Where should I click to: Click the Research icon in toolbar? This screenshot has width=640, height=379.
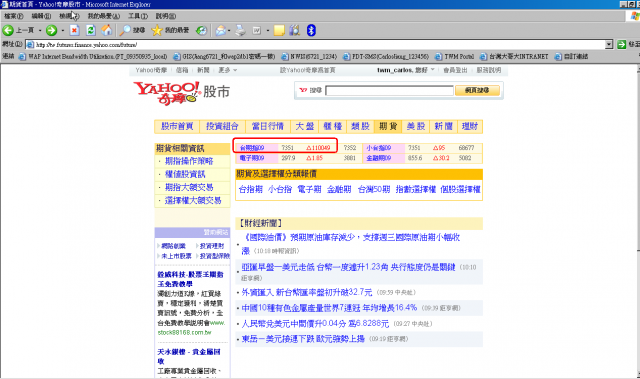click(295, 30)
